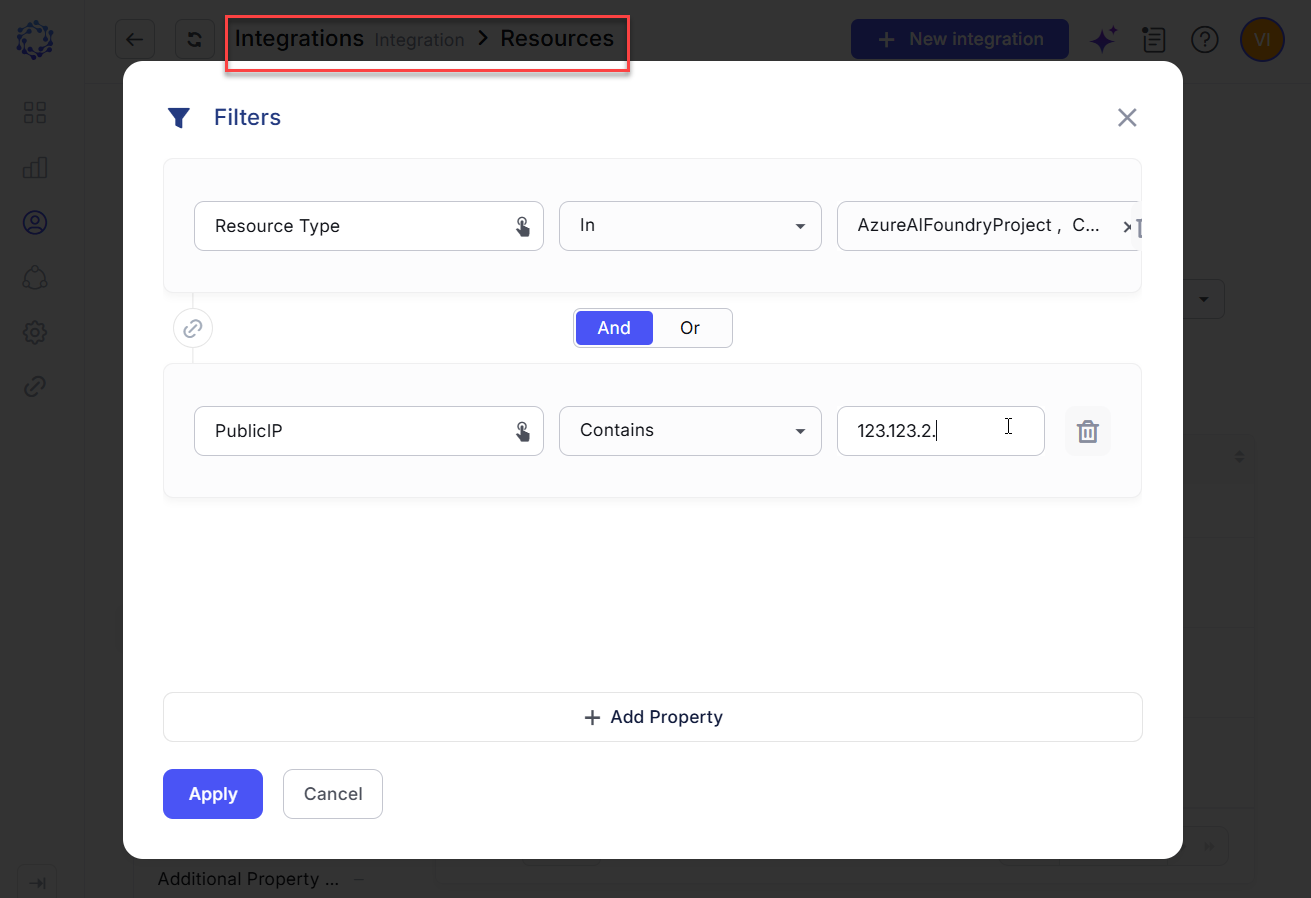Open the Resource Type property selector

(369, 226)
